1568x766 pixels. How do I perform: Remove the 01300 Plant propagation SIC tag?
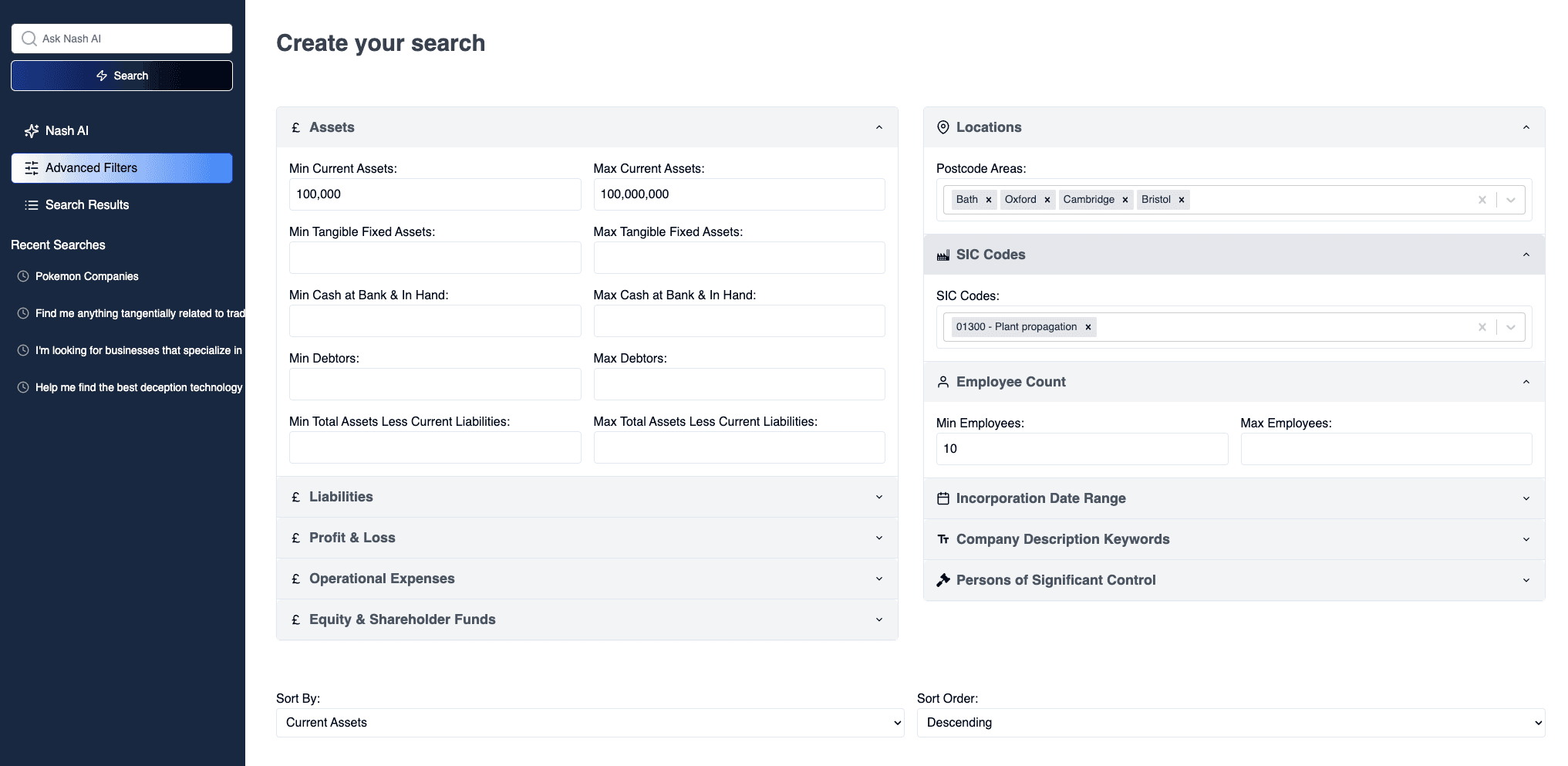(1087, 327)
